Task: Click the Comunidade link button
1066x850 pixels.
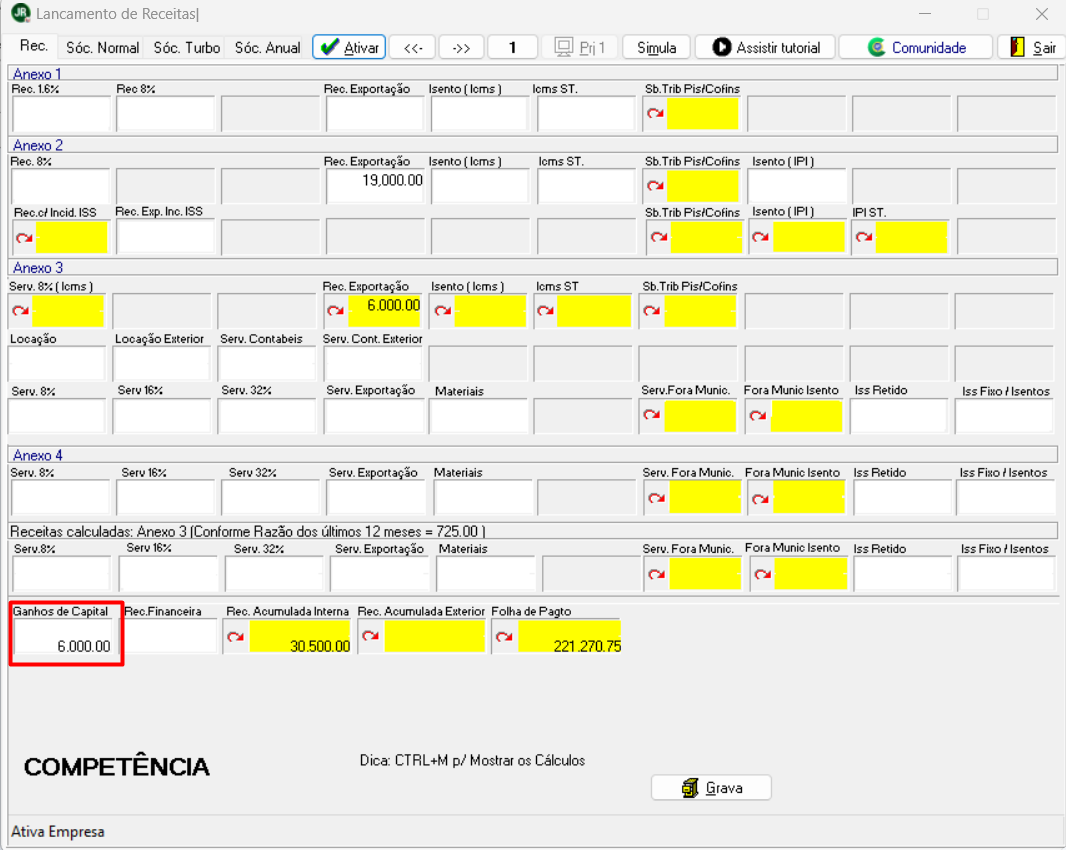Action: pyautogui.click(x=916, y=48)
